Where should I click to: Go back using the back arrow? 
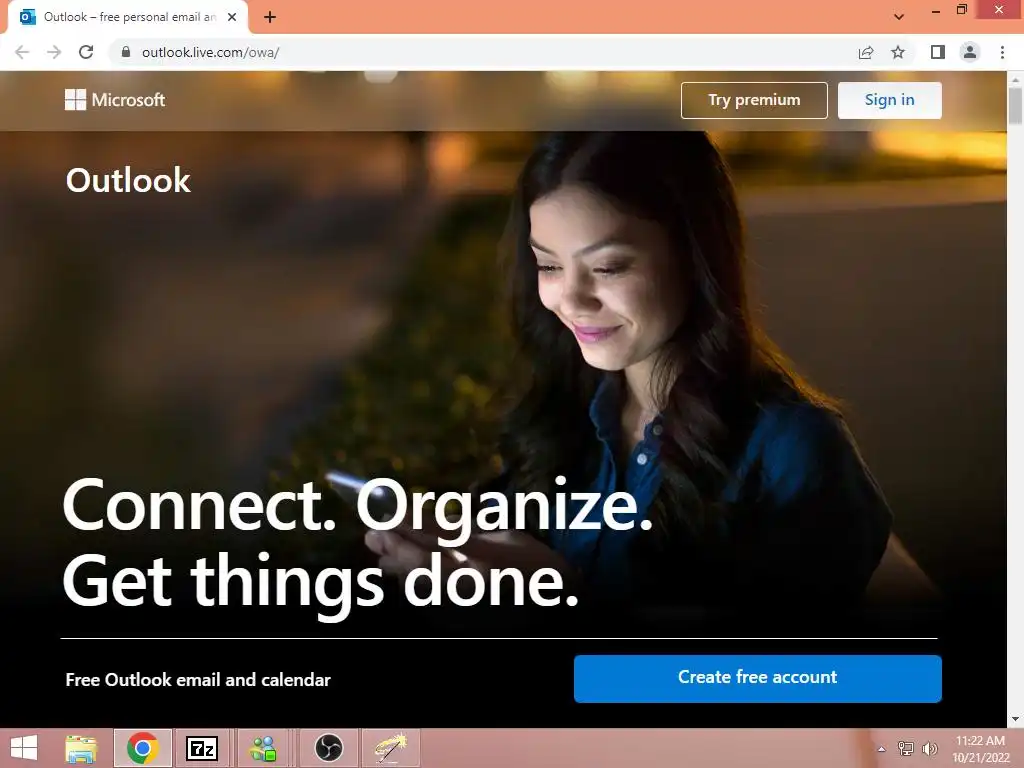[22, 52]
